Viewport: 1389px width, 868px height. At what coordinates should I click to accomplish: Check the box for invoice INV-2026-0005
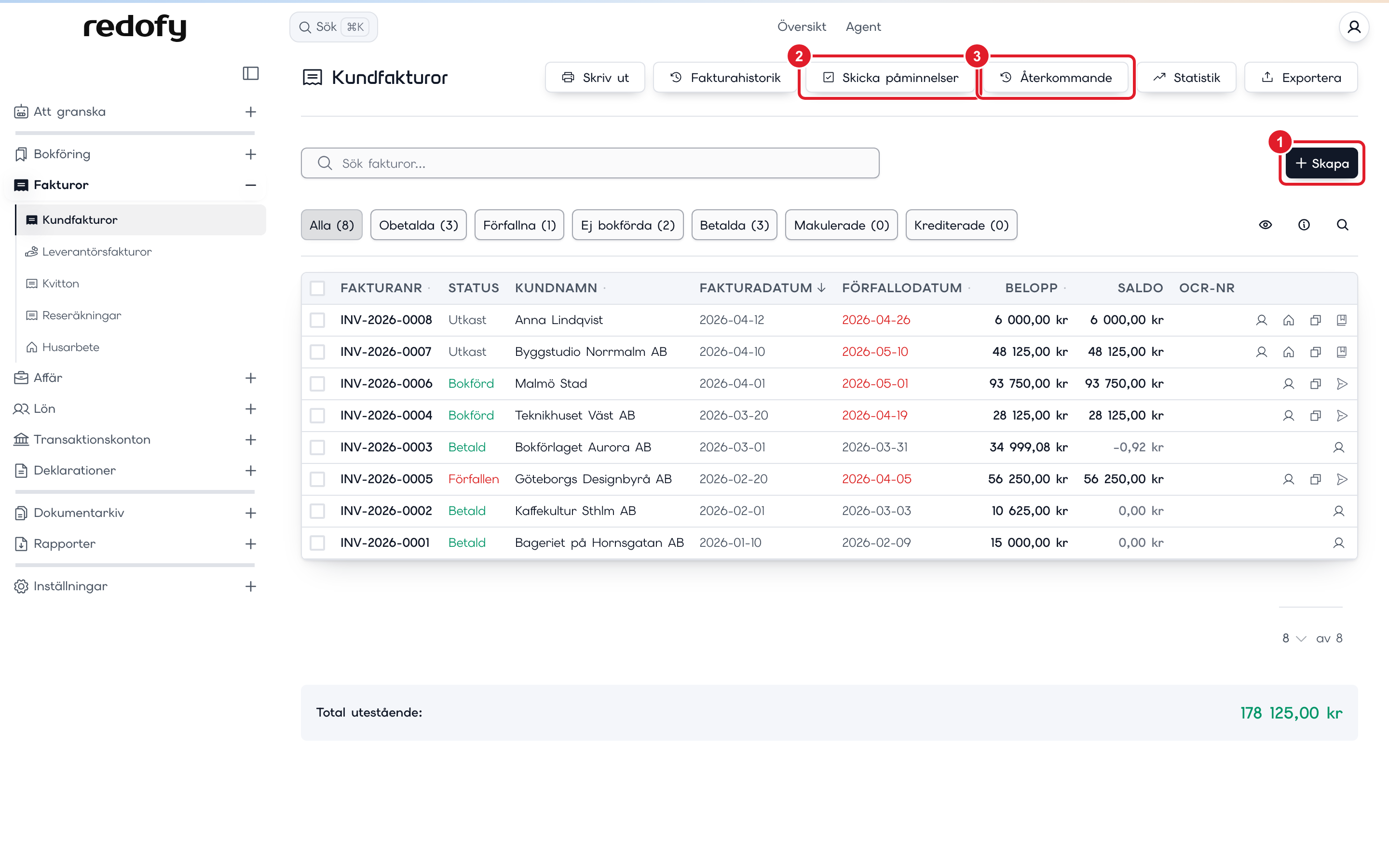[317, 479]
